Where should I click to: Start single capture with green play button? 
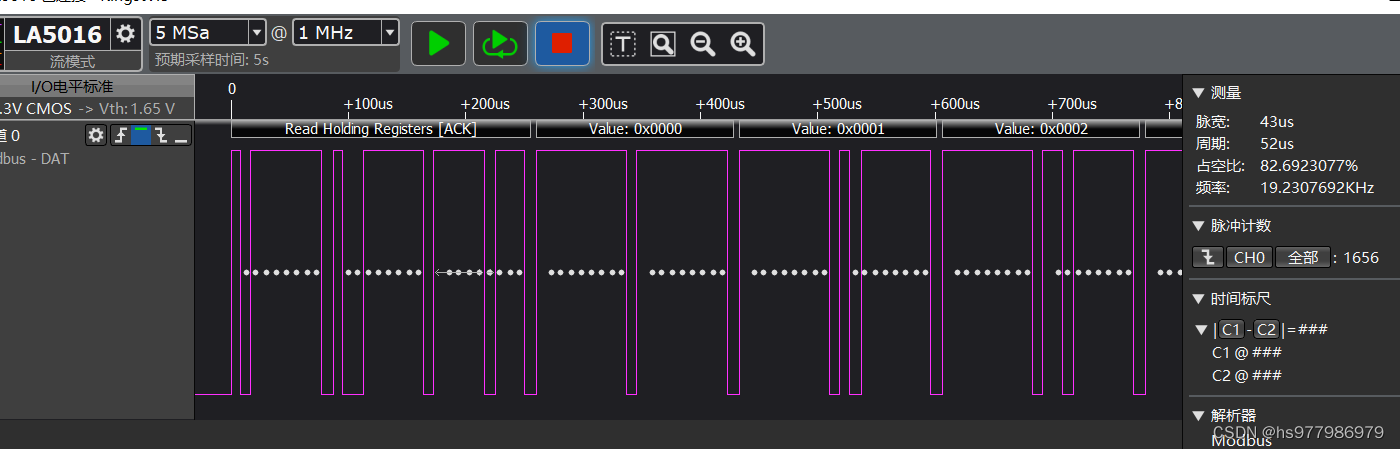coord(438,43)
